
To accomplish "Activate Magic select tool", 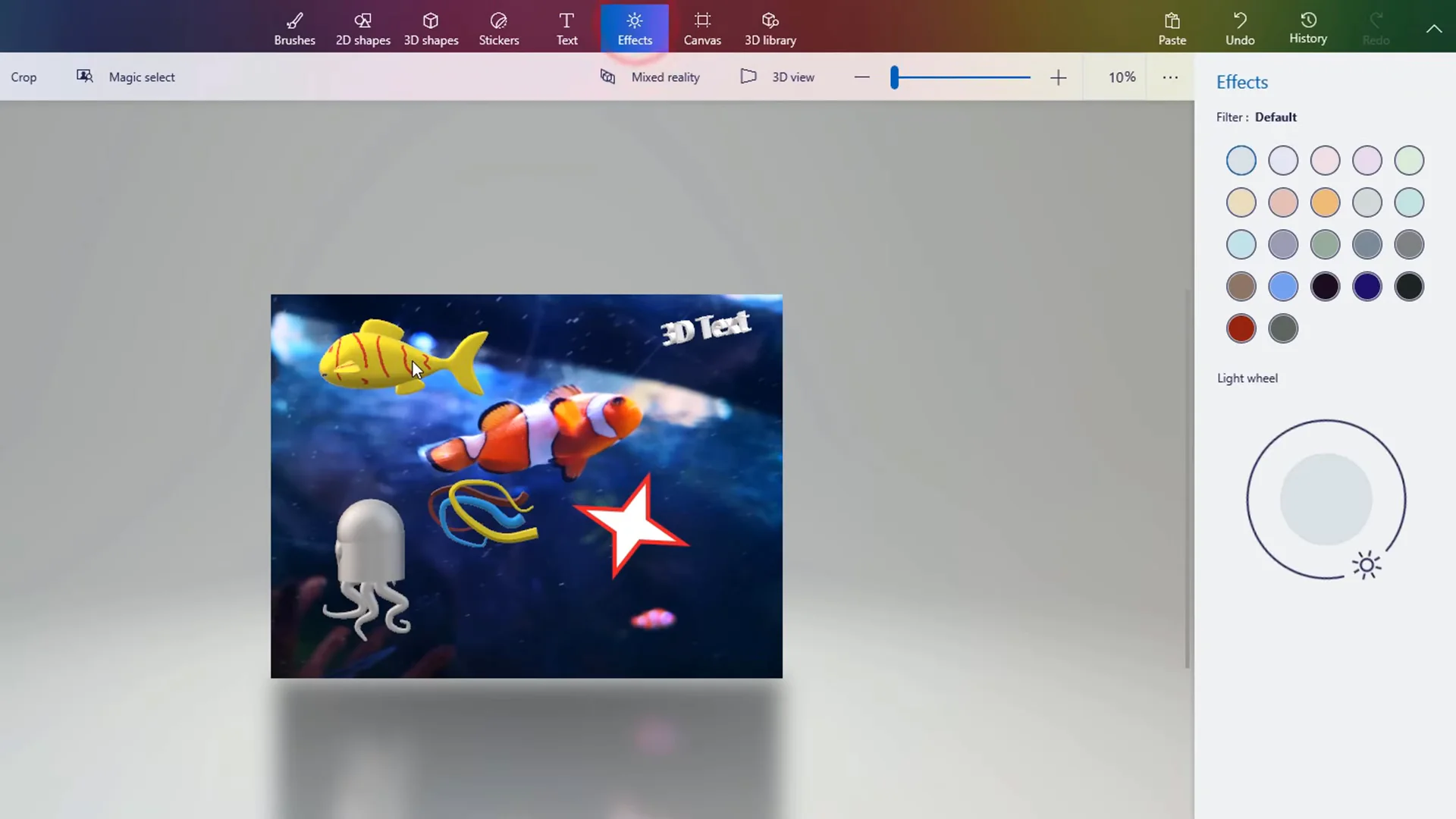I will (126, 77).
